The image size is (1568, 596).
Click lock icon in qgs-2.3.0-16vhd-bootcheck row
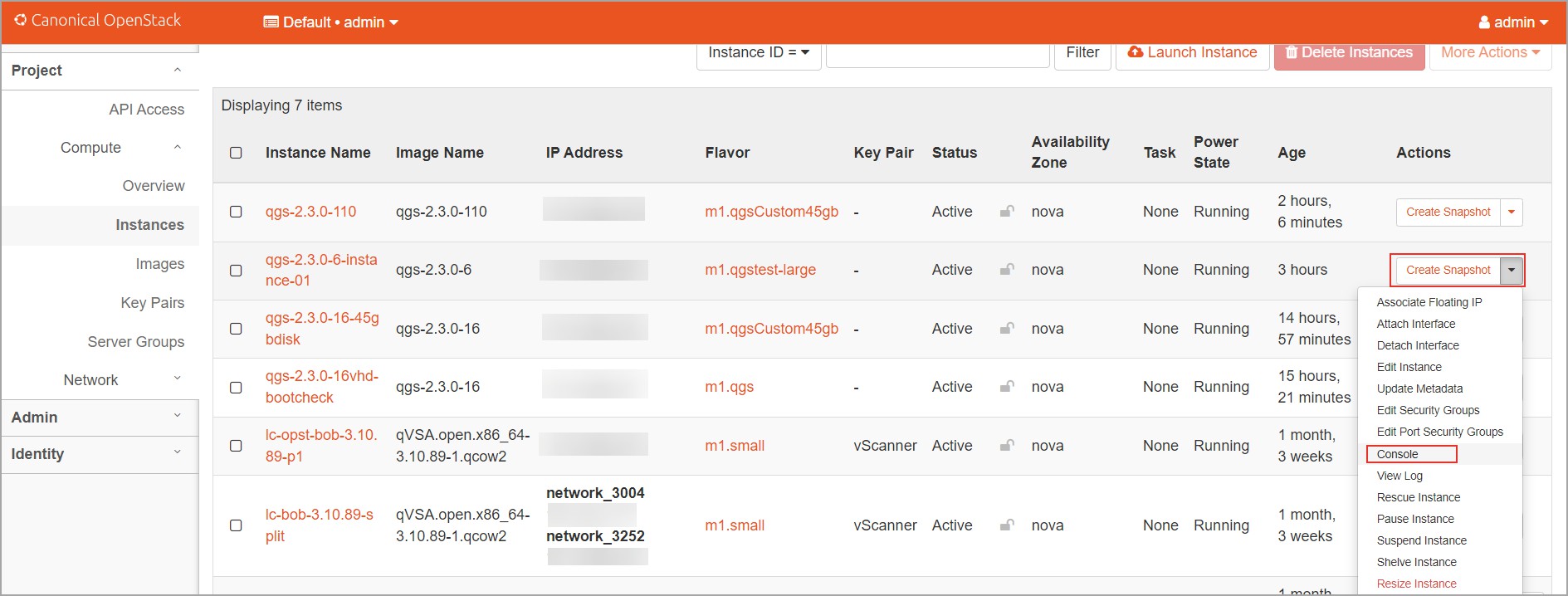tap(1006, 386)
